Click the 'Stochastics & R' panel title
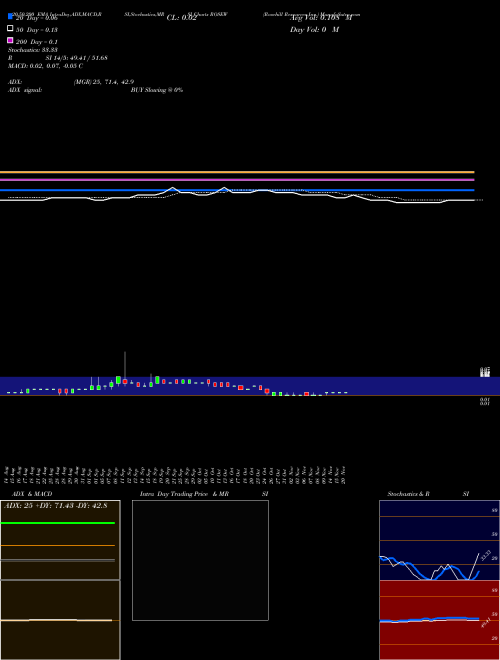 point(408,494)
